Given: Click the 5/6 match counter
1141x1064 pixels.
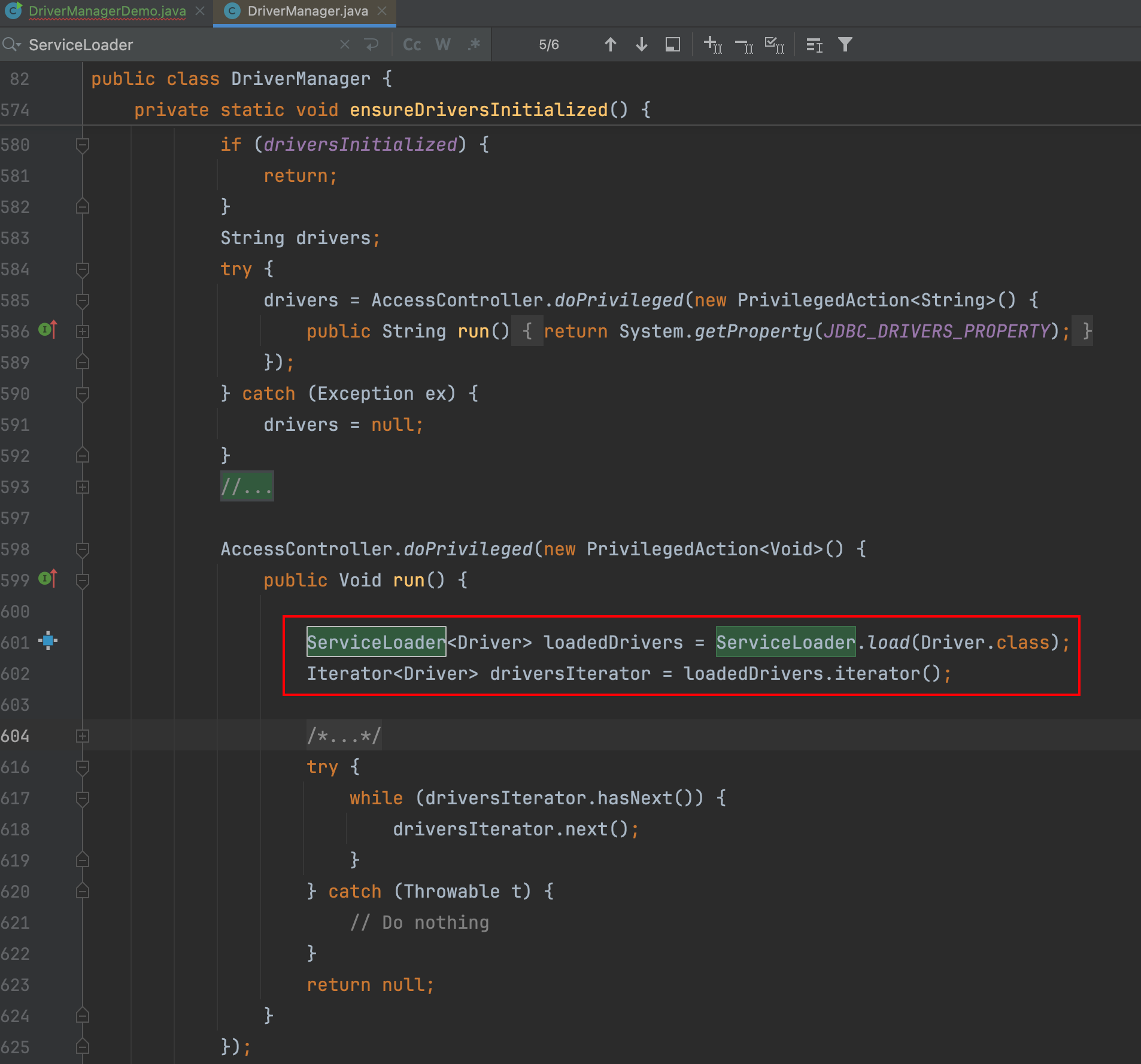Looking at the screenshot, I should click(x=549, y=45).
